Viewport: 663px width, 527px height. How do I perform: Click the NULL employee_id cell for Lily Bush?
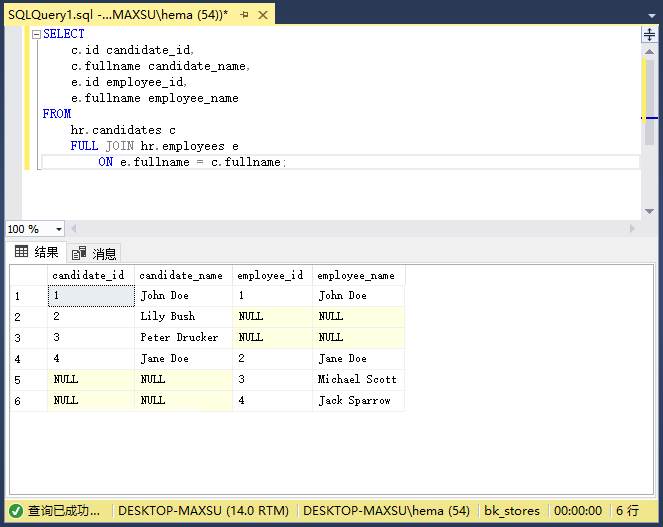tap(272, 317)
